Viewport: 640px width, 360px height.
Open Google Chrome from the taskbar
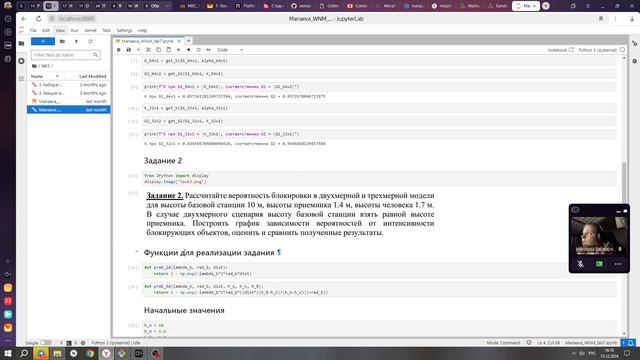click(90, 353)
